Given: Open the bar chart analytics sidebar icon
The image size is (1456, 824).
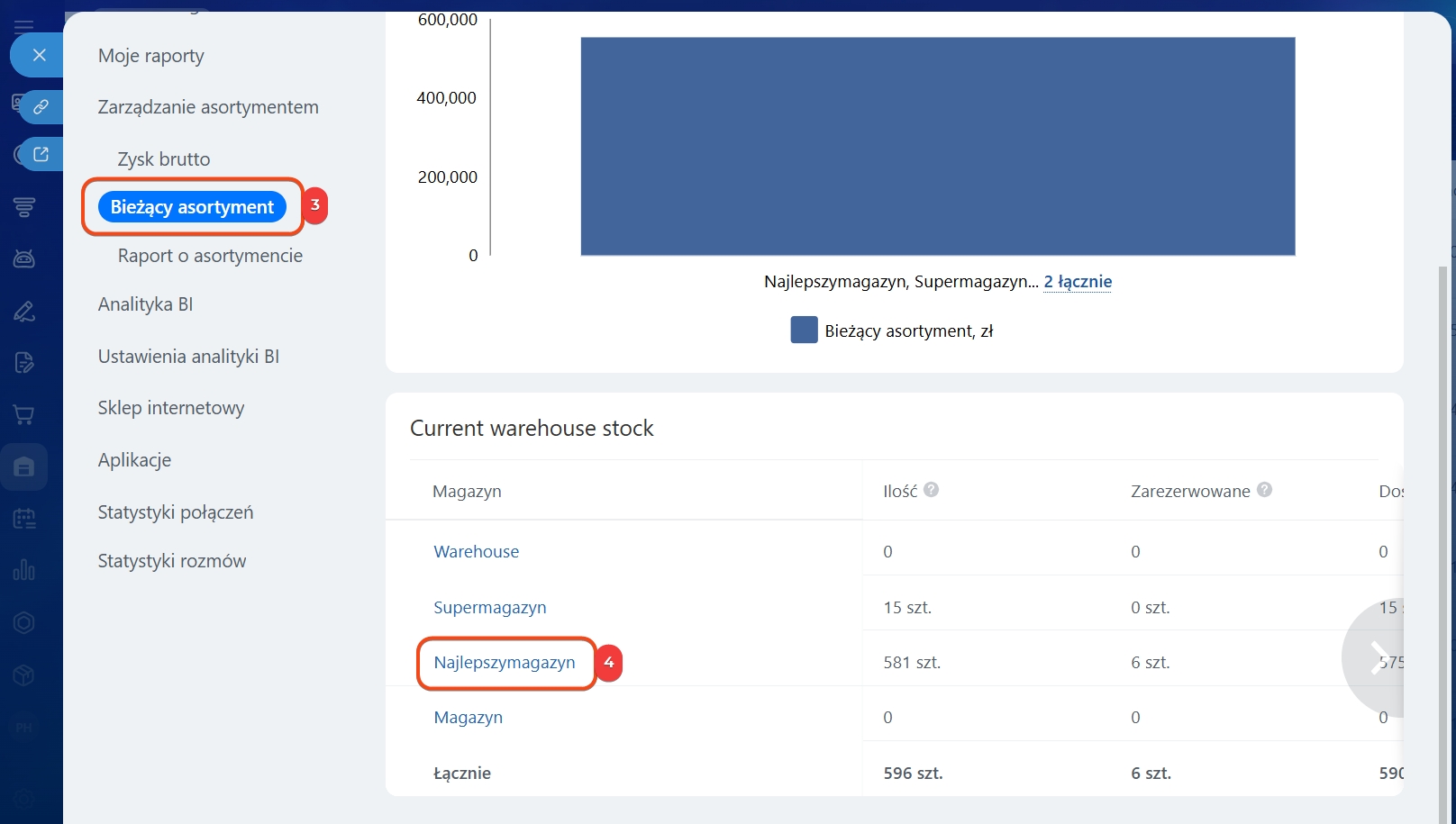Looking at the screenshot, I should point(24,570).
